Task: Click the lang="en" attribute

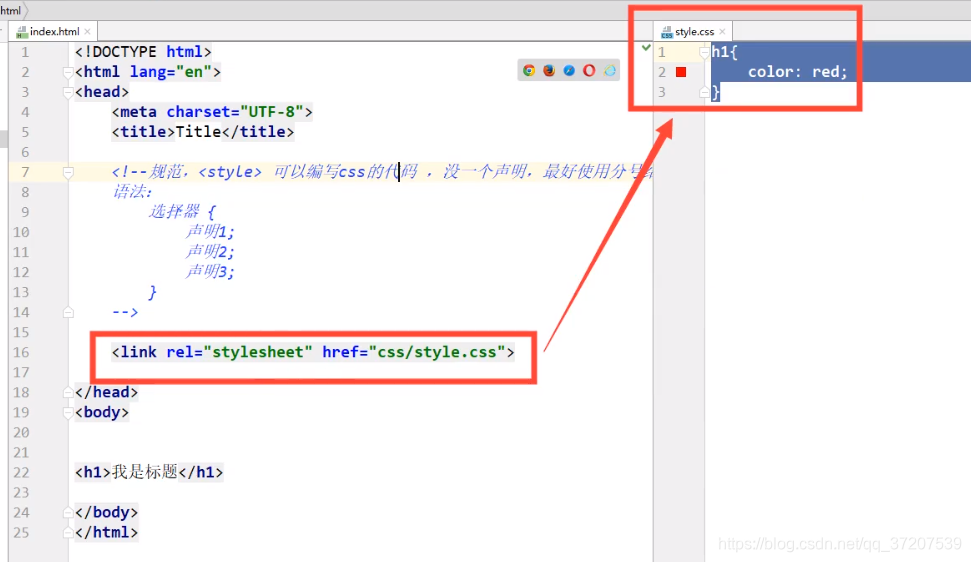Action: tap(170, 72)
